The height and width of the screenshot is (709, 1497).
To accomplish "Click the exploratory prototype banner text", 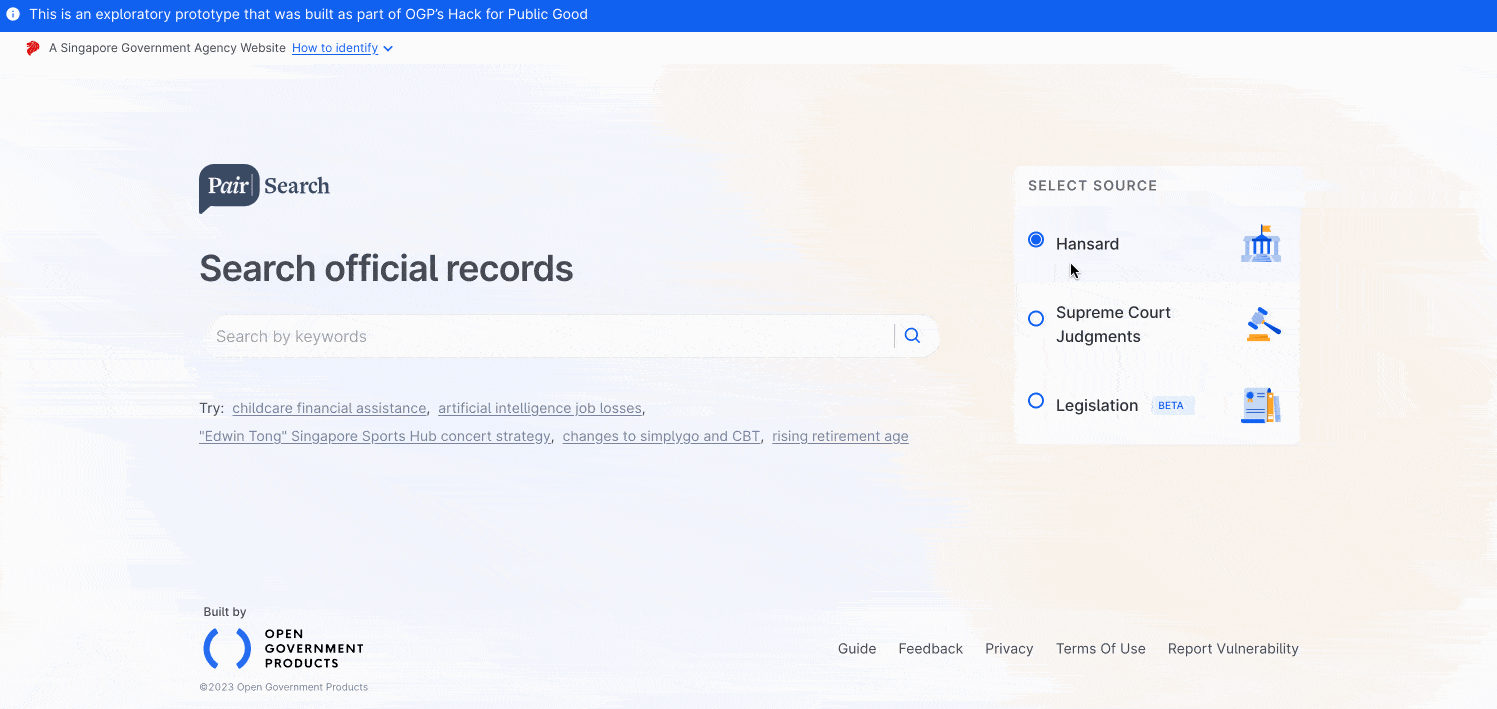I will click(309, 14).
